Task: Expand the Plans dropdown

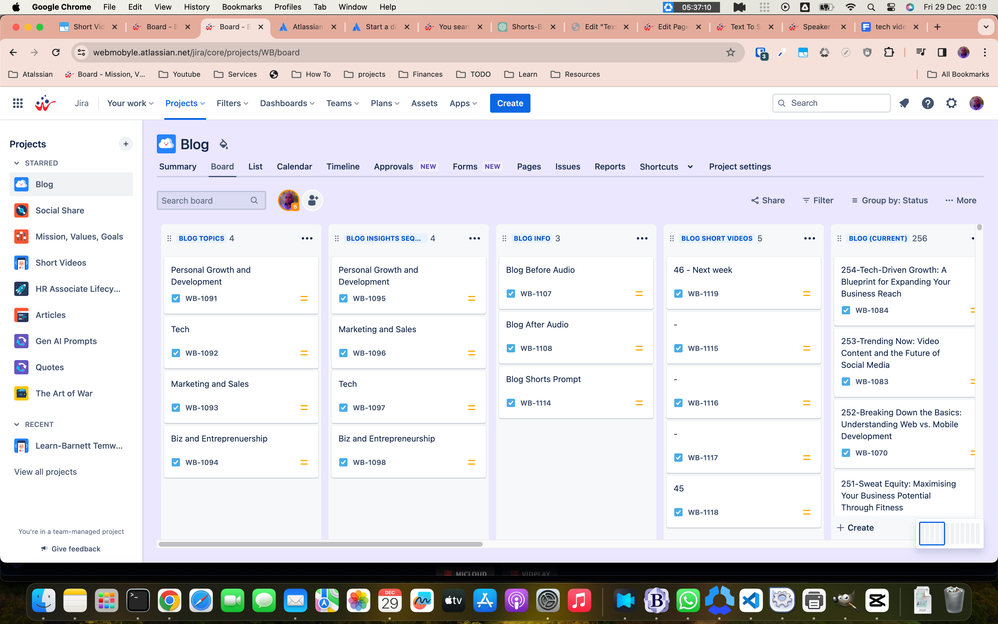Action: click(x=386, y=103)
